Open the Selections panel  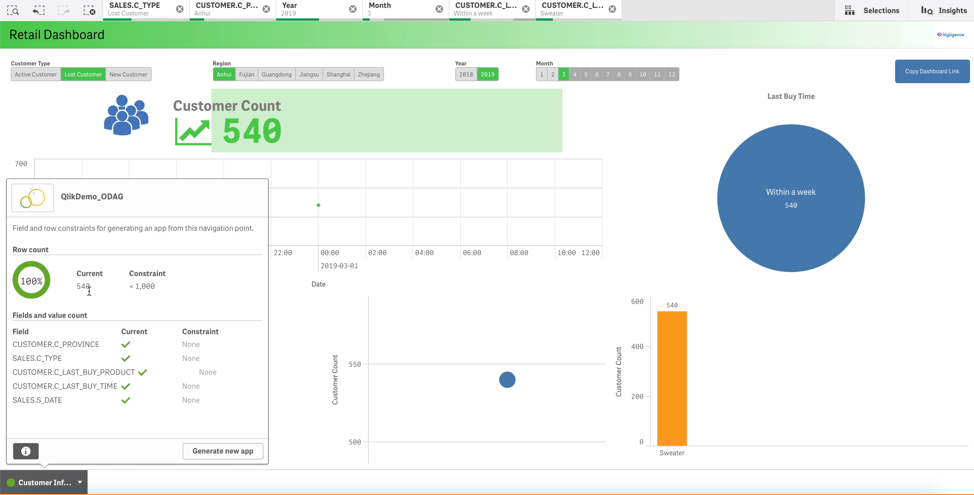[871, 10]
